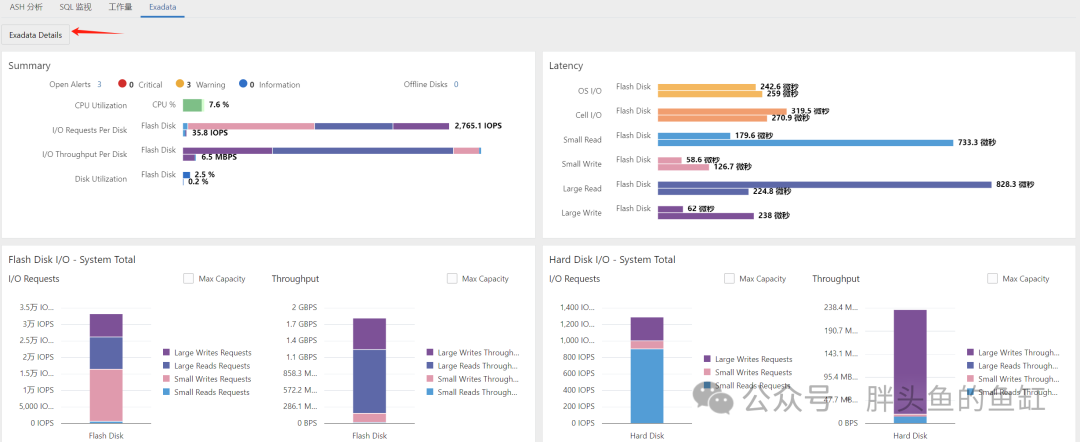Click indigo Large Reads segment in Flash Throughput chart
1080x442 pixels.
pyautogui.click(x=369, y=381)
